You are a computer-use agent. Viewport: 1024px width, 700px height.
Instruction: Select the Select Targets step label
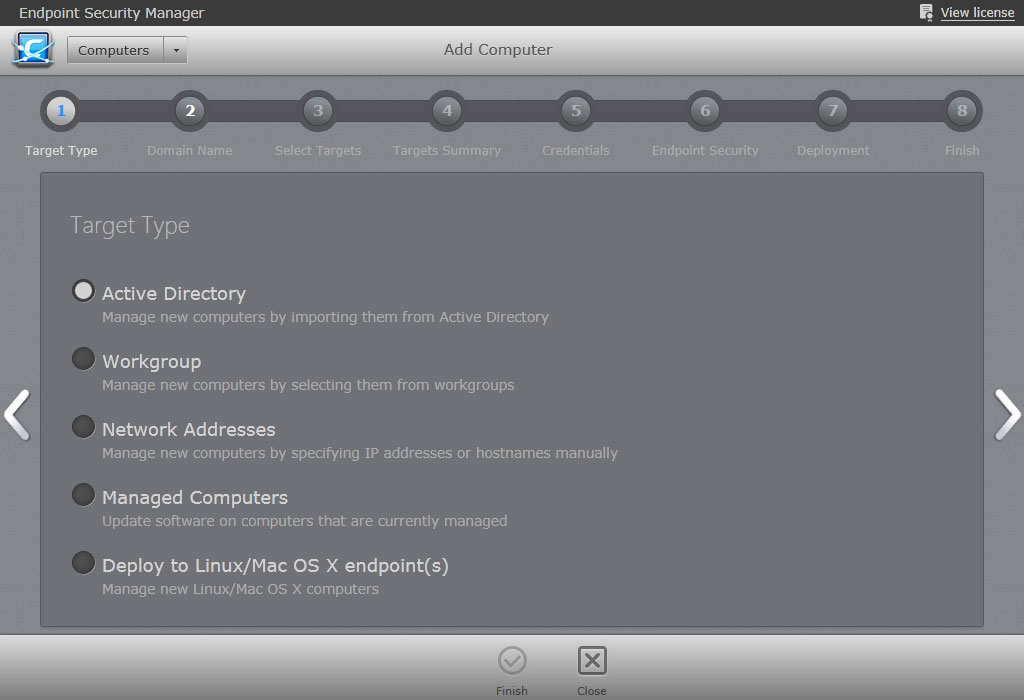pos(318,151)
